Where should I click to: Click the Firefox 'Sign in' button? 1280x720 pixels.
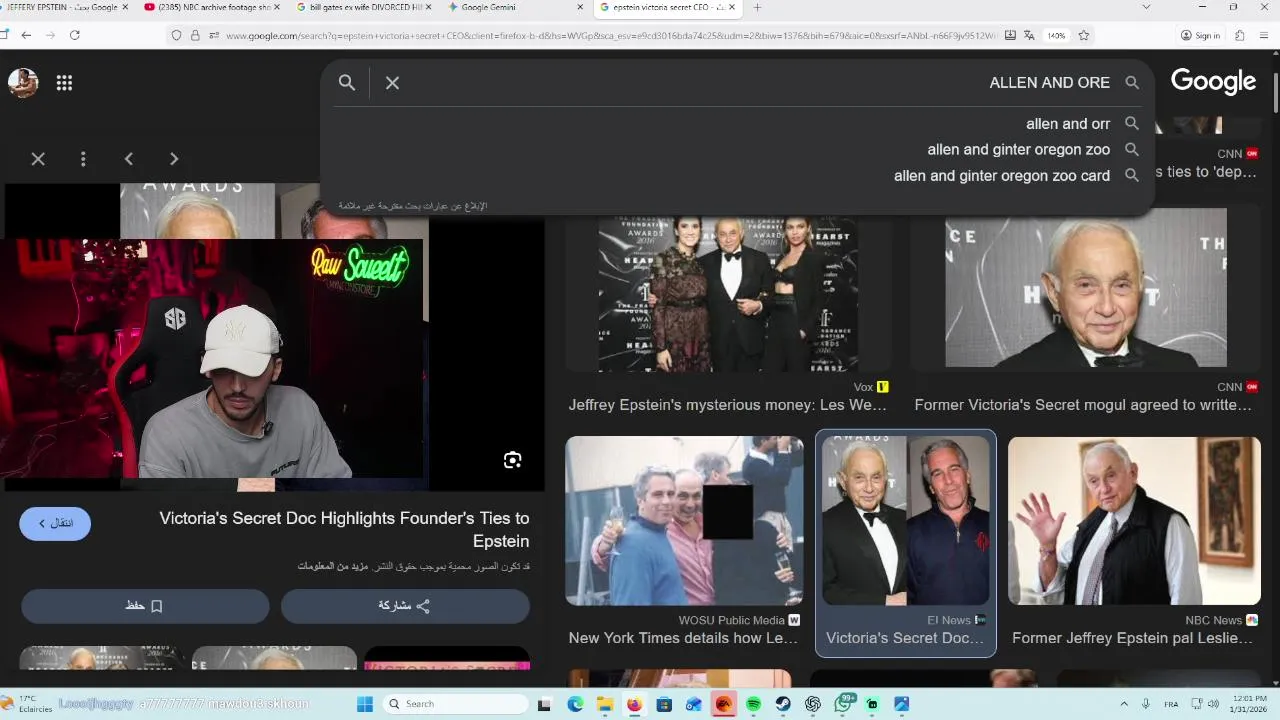click(x=1200, y=35)
